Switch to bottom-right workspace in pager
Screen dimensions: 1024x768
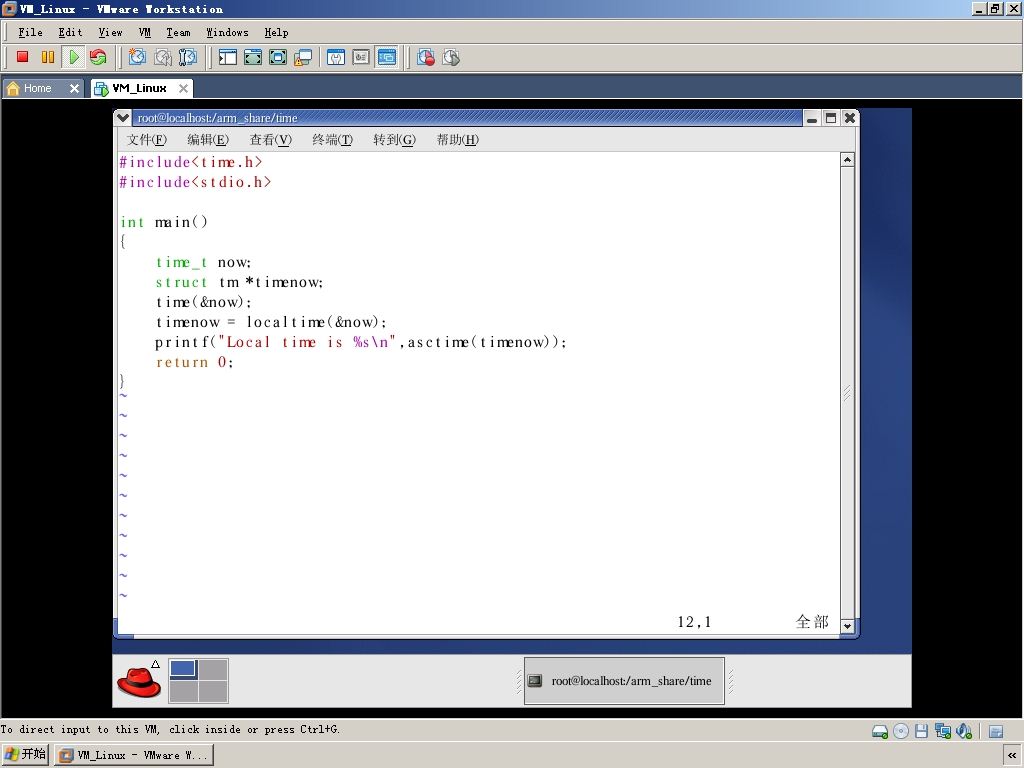coord(213,692)
